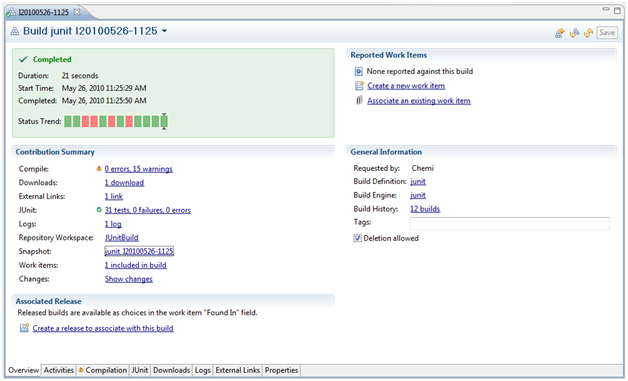Open the '1 download' link
Screen dimensions: 628x381
124,183
